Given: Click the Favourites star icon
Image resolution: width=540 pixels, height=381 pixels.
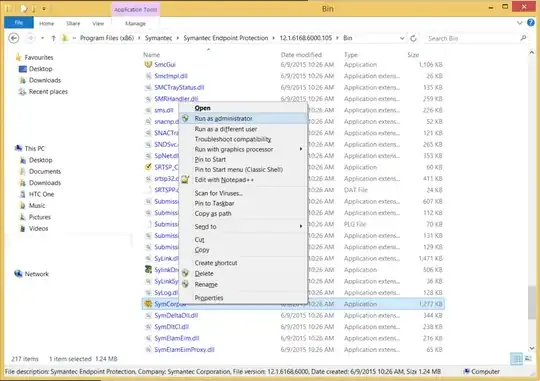Looking at the screenshot, I should tap(19, 57).
